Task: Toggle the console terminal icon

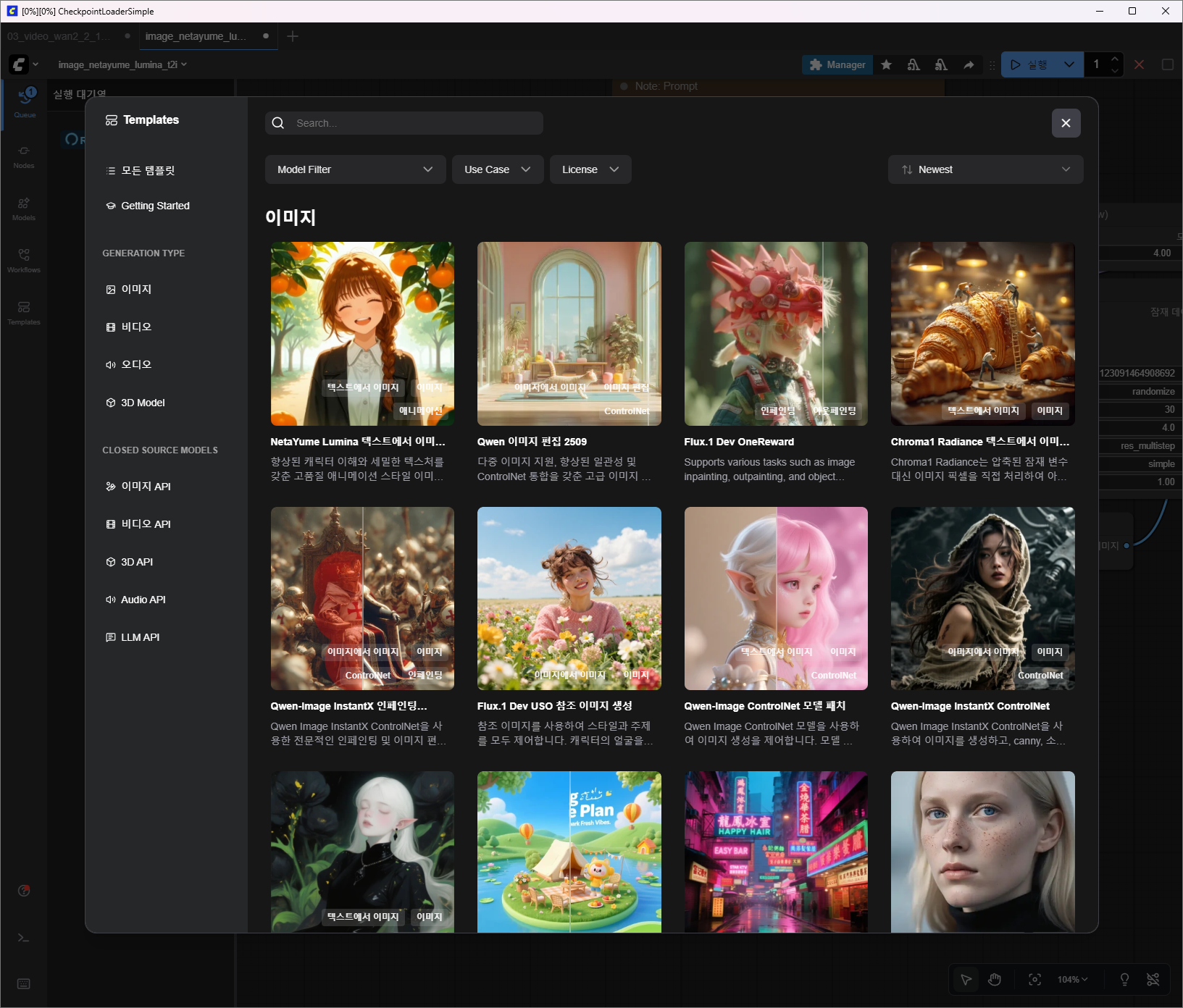Action: (24, 938)
